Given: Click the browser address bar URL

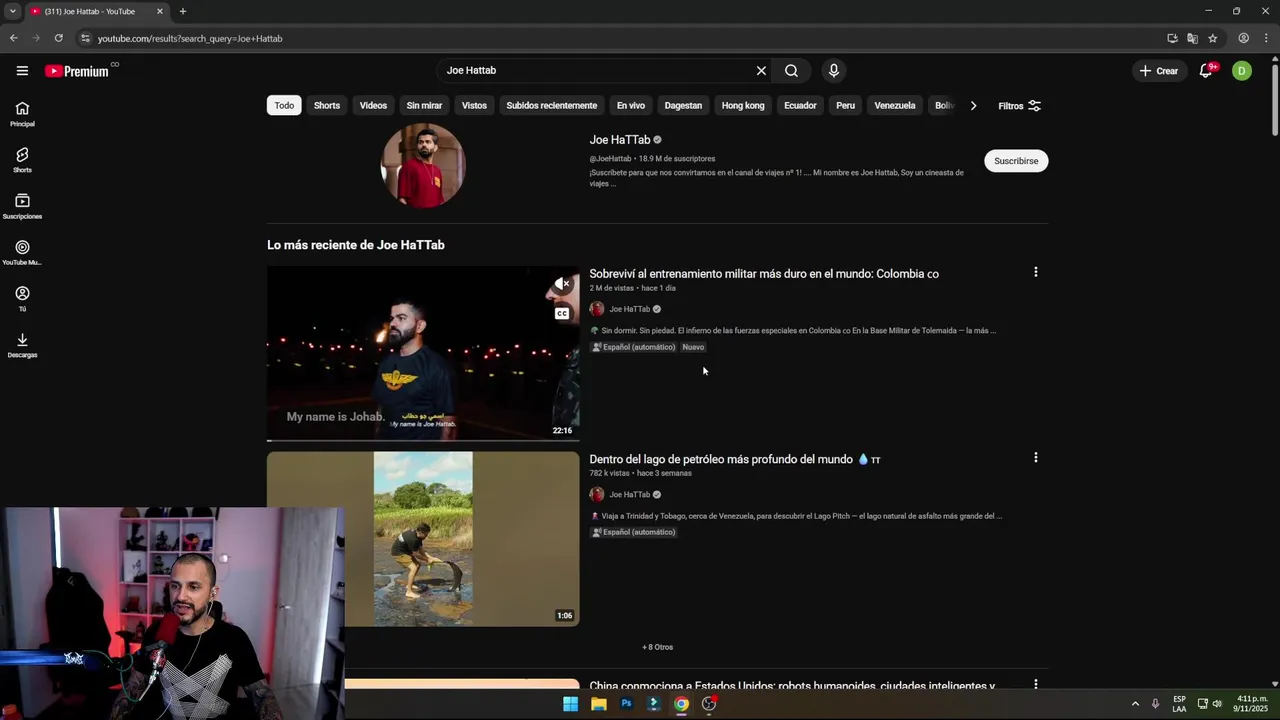Looking at the screenshot, I should click(x=190, y=38).
